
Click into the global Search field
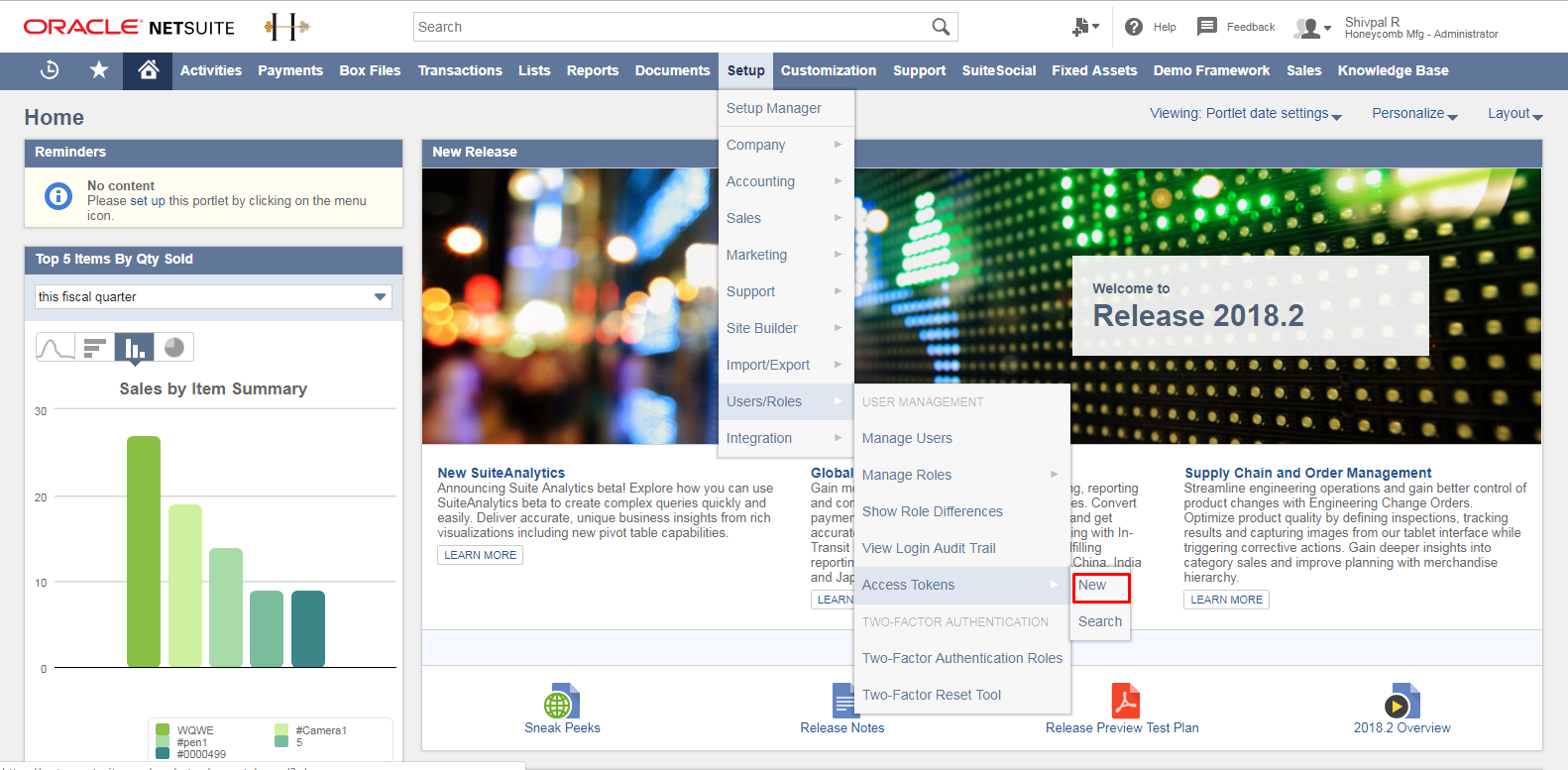click(672, 27)
